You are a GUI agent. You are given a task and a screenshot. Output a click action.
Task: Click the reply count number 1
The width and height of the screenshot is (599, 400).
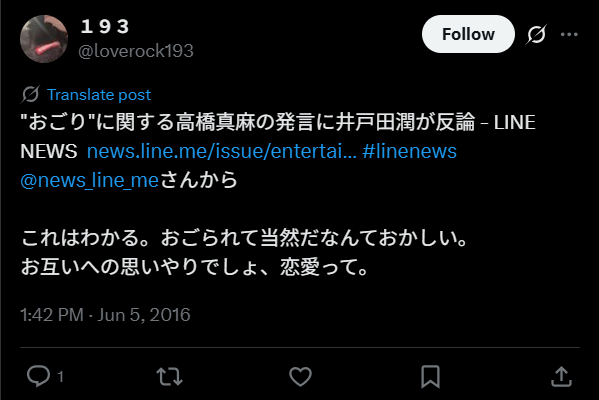[x=60, y=377]
